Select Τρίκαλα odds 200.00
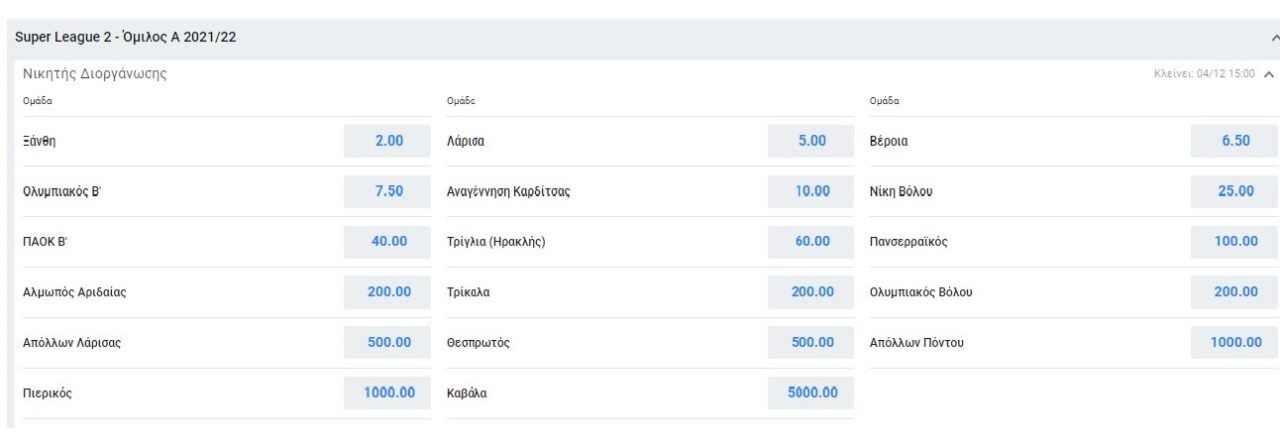This screenshot has height=447, width=1280. (811, 292)
